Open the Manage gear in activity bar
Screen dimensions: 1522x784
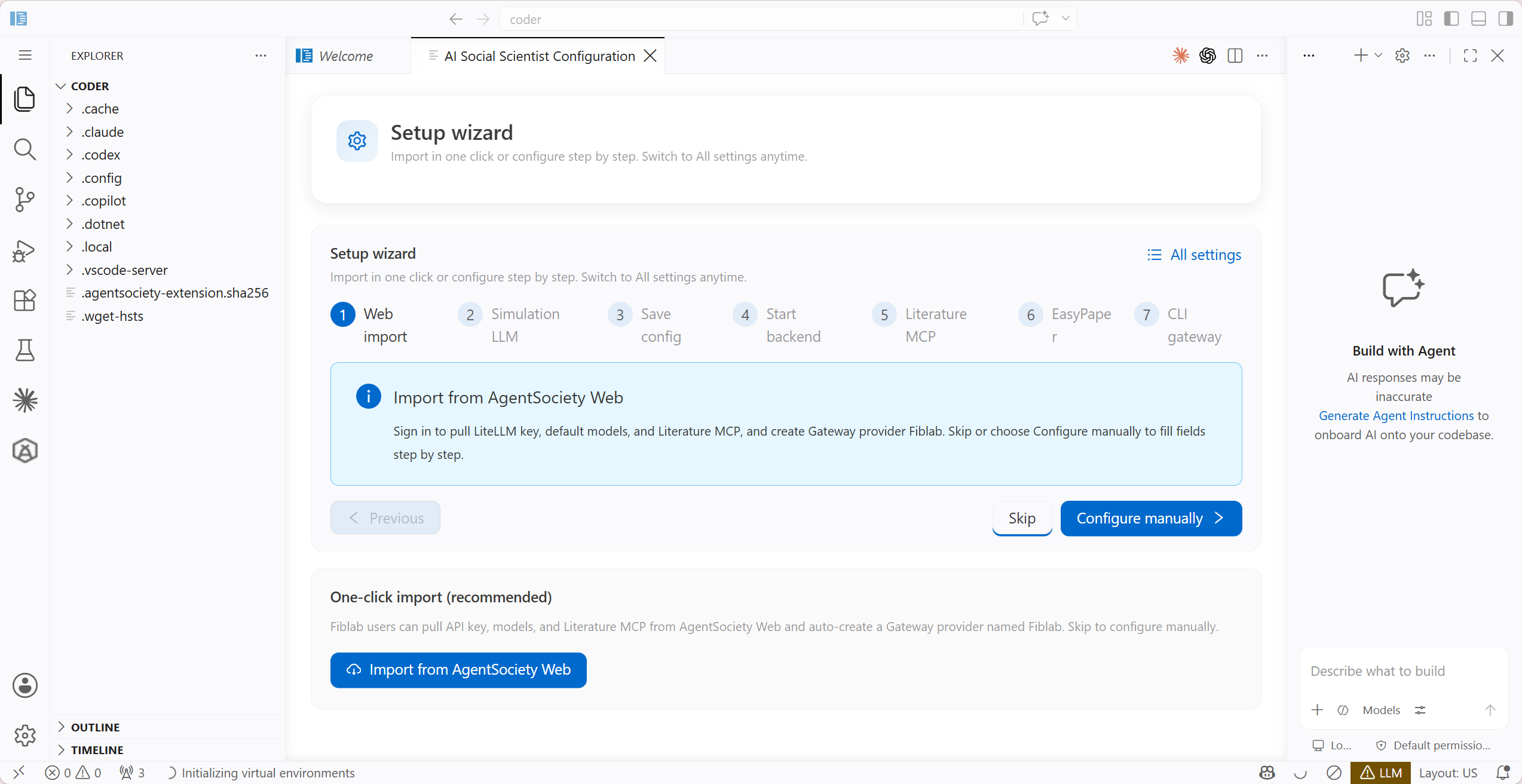pyautogui.click(x=25, y=735)
